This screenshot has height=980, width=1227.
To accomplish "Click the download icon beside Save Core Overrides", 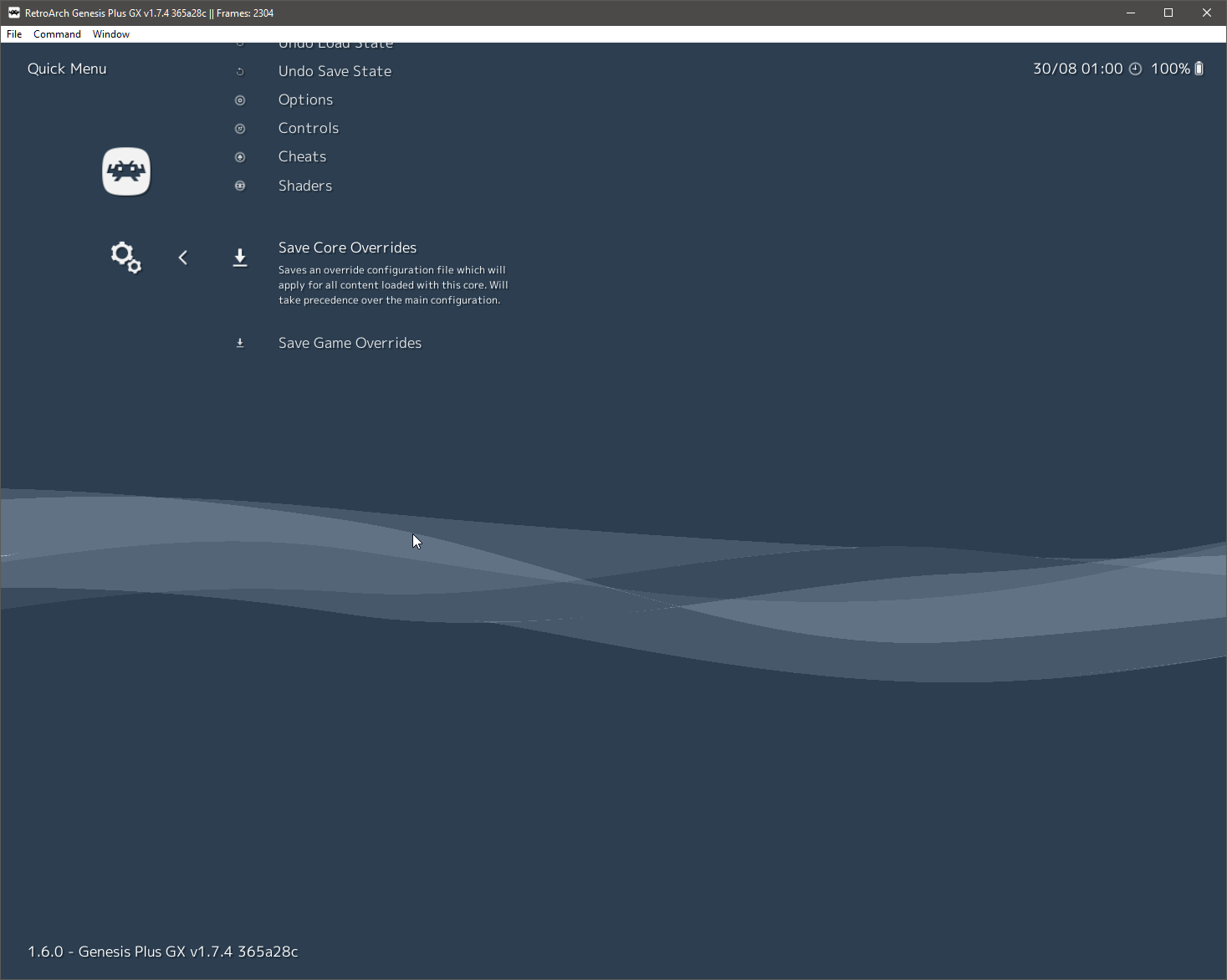I will pos(240,258).
